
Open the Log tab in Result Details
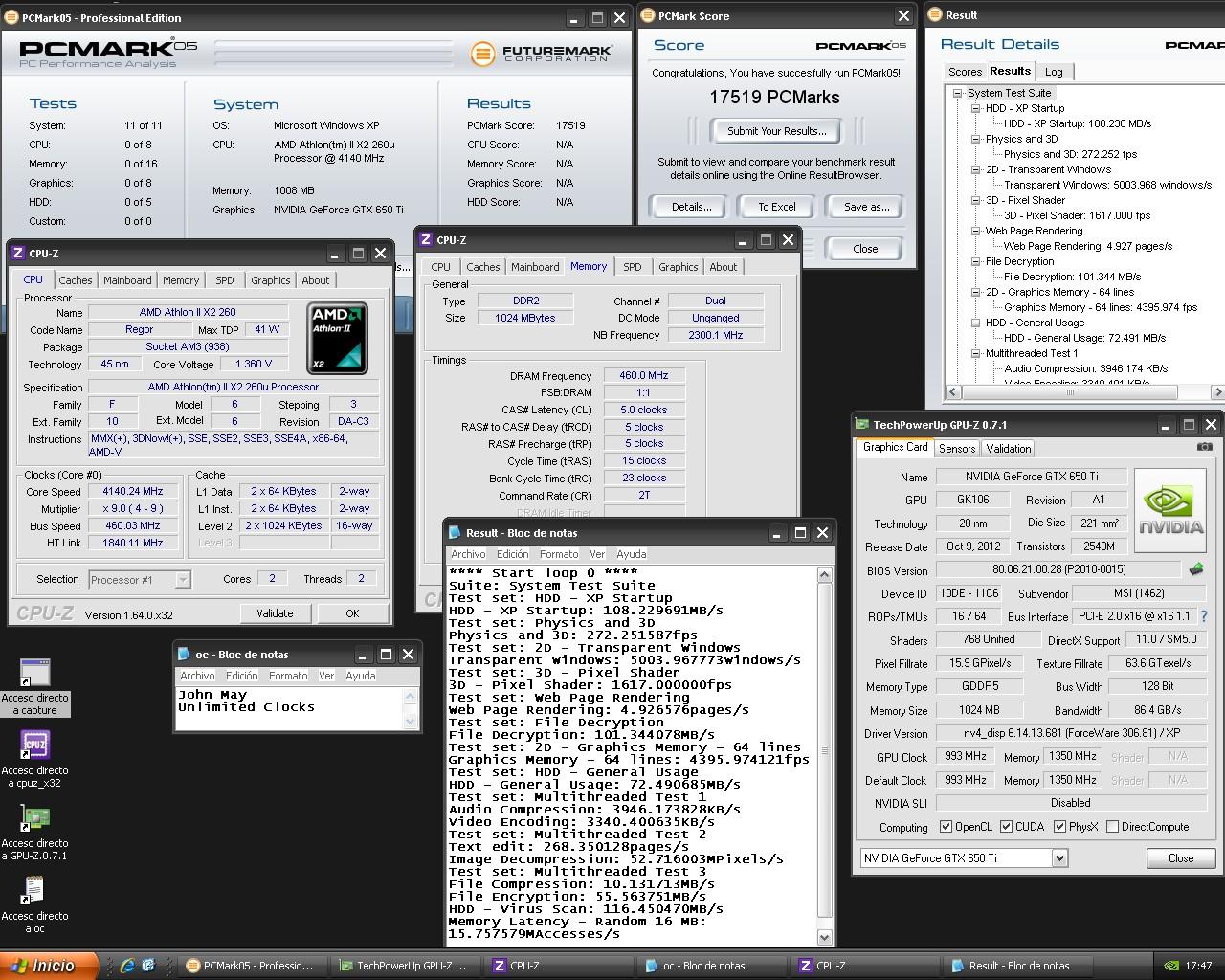(1054, 72)
